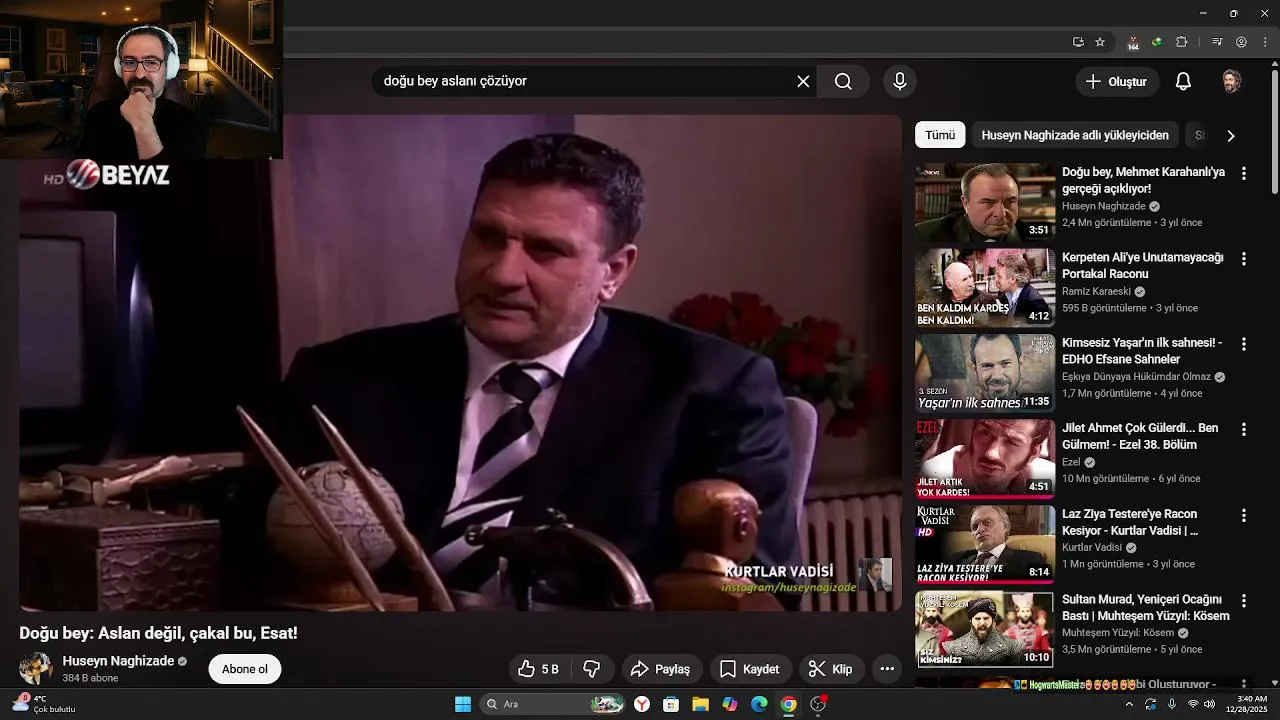
Task: Open Microsoft Store from taskbar
Action: point(671,704)
